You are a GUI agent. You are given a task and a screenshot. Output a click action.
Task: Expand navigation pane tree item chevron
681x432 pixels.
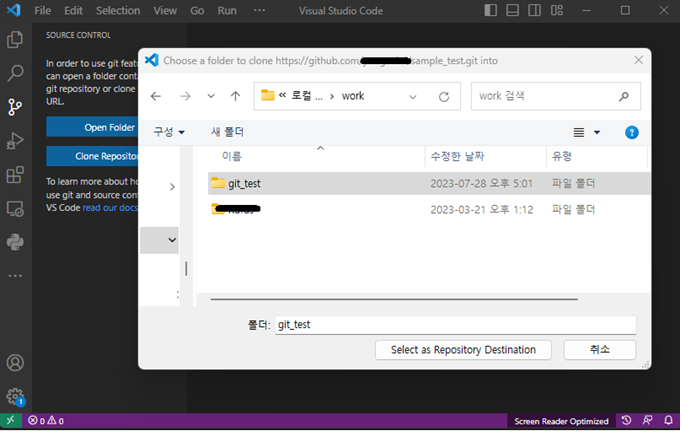tap(172, 187)
